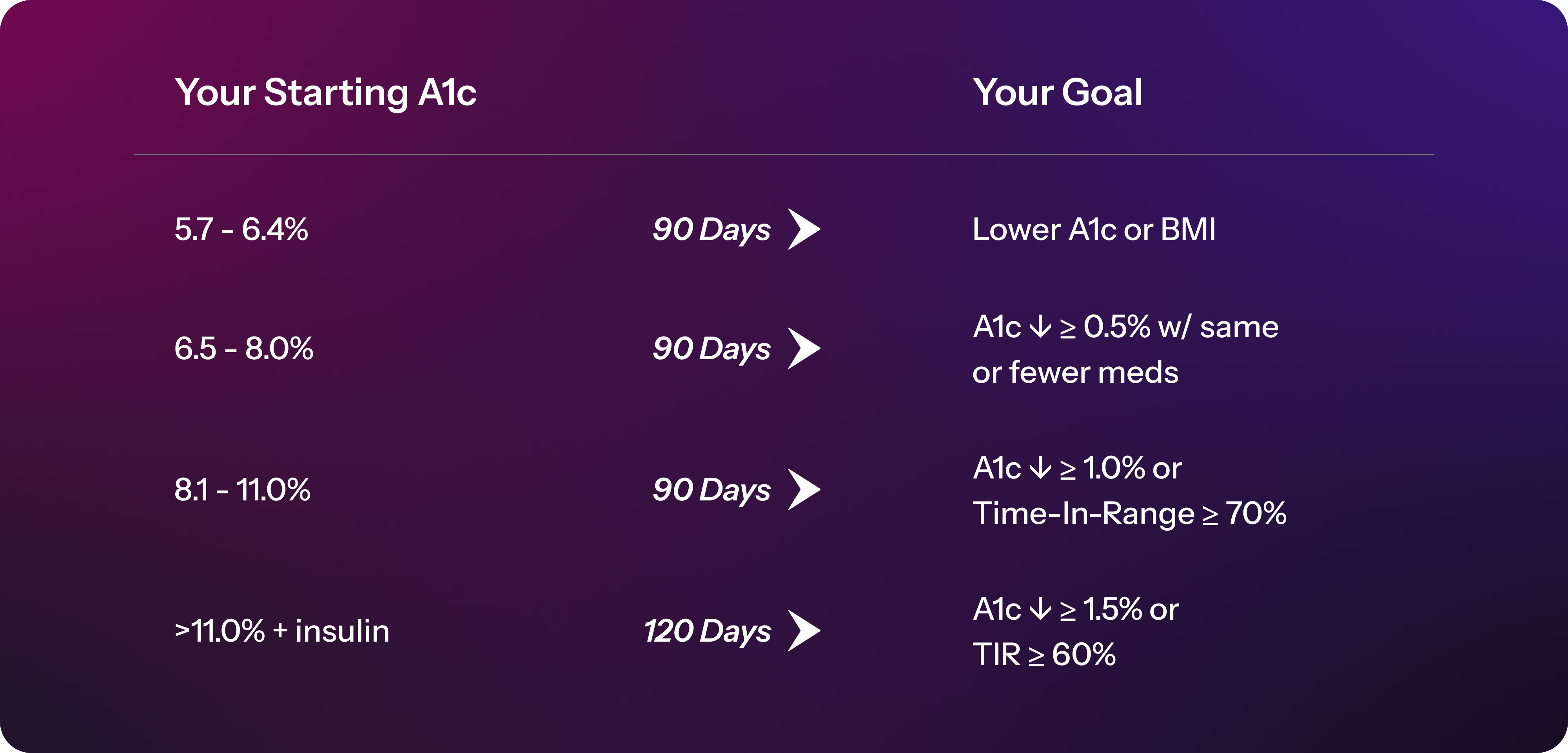Click the arrow beside the 8.1 - 11.0% row
1568x753 pixels.
pyautogui.click(x=804, y=489)
